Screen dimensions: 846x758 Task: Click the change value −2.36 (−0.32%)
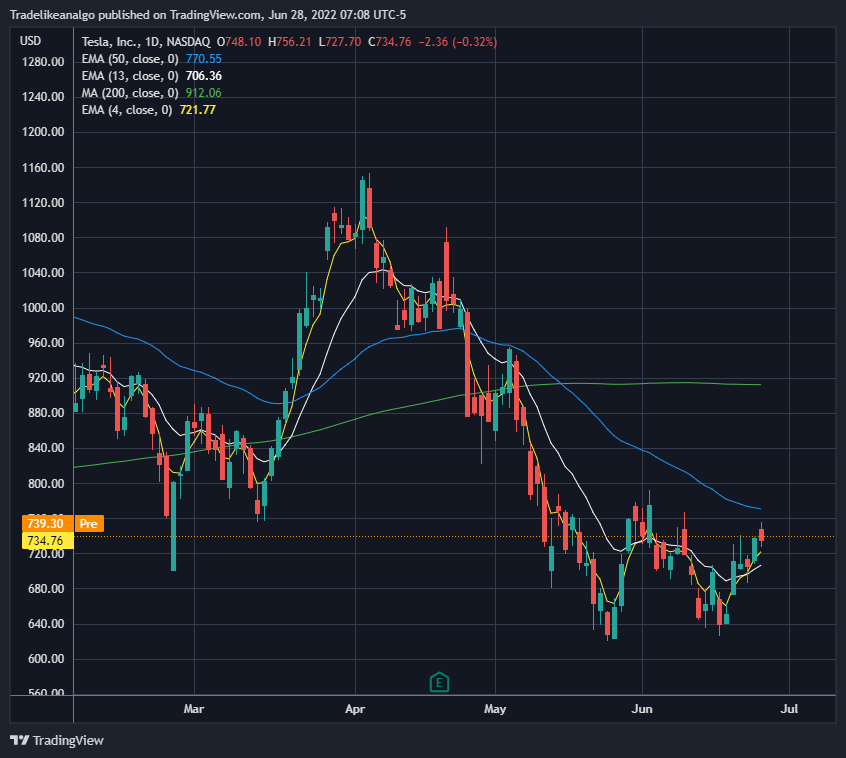point(458,42)
